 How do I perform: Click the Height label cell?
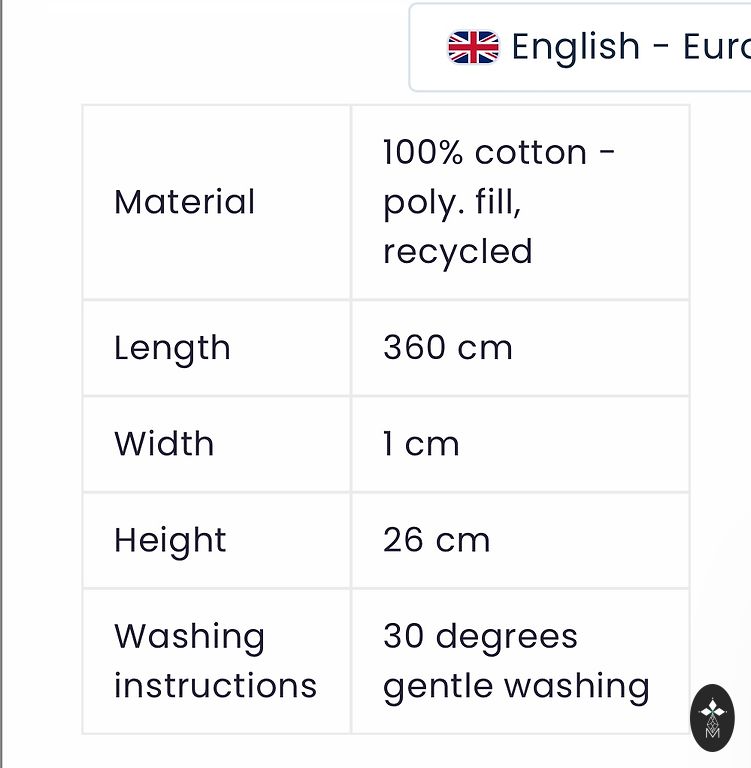coord(170,541)
